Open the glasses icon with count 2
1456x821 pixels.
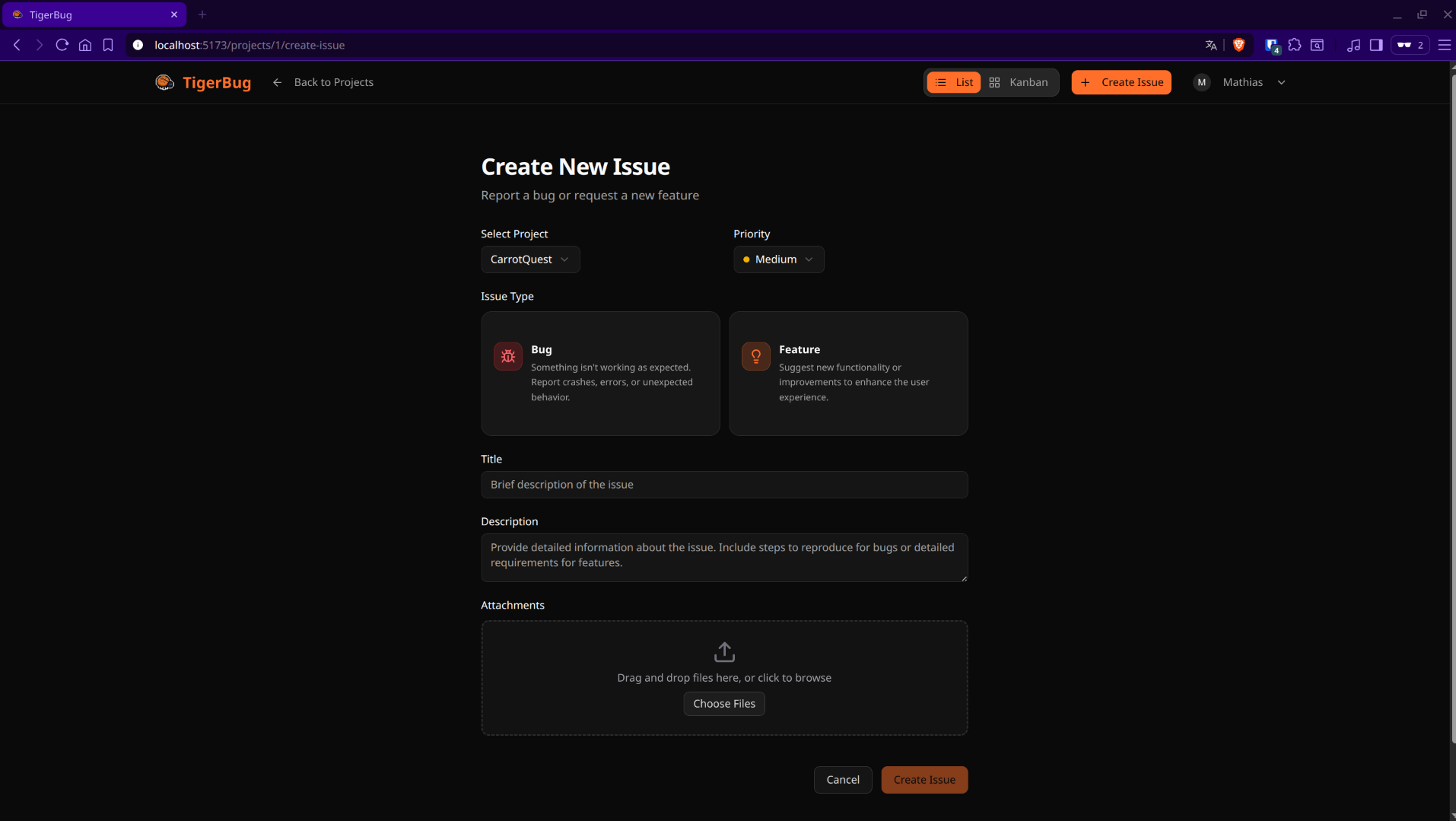[1410, 45]
